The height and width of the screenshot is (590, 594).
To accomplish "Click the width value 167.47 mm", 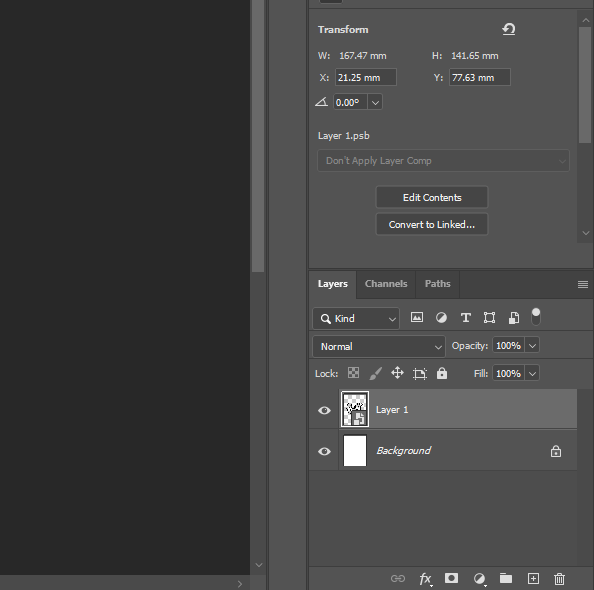I will click(363, 56).
